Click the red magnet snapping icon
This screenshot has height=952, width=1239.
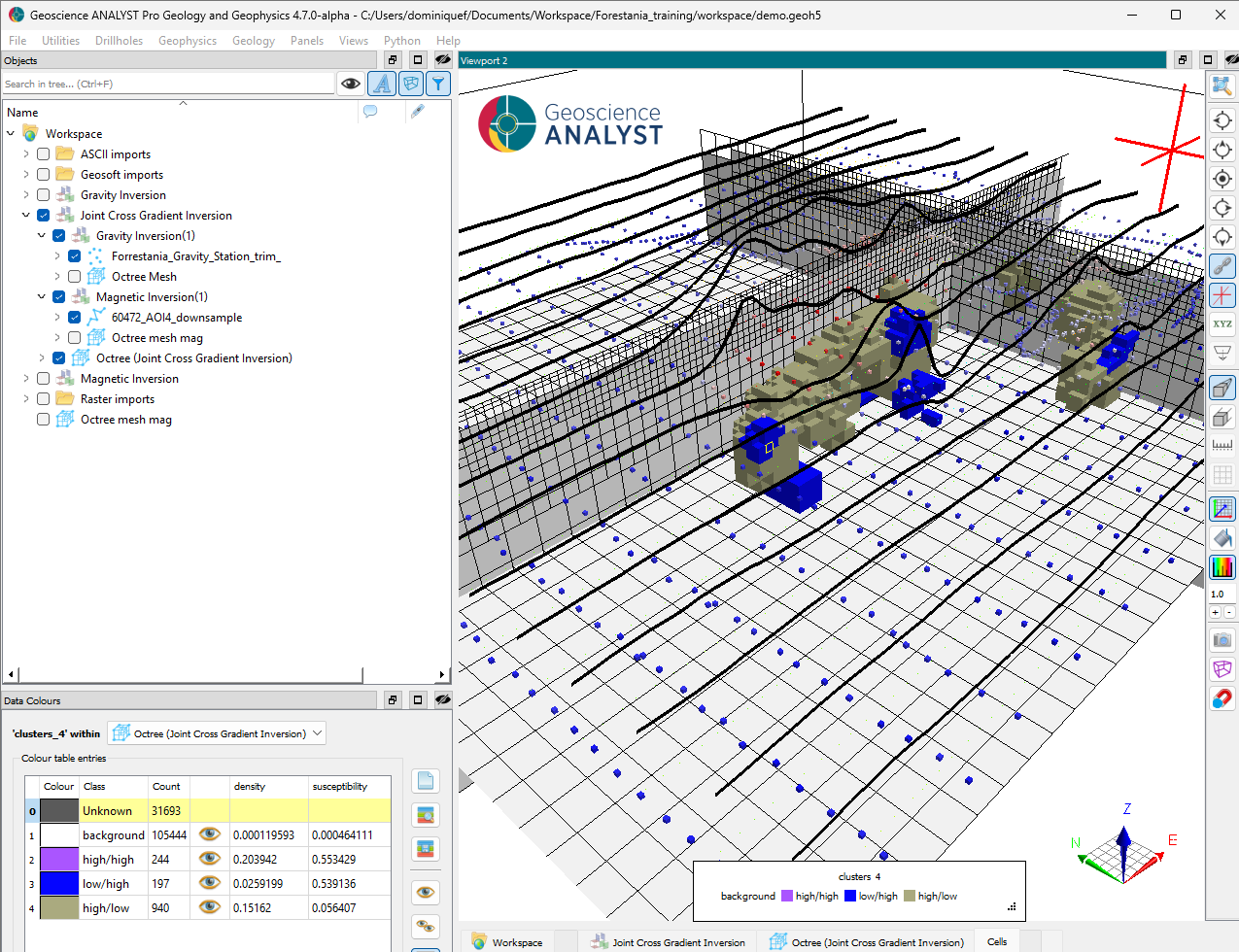[x=1222, y=698]
